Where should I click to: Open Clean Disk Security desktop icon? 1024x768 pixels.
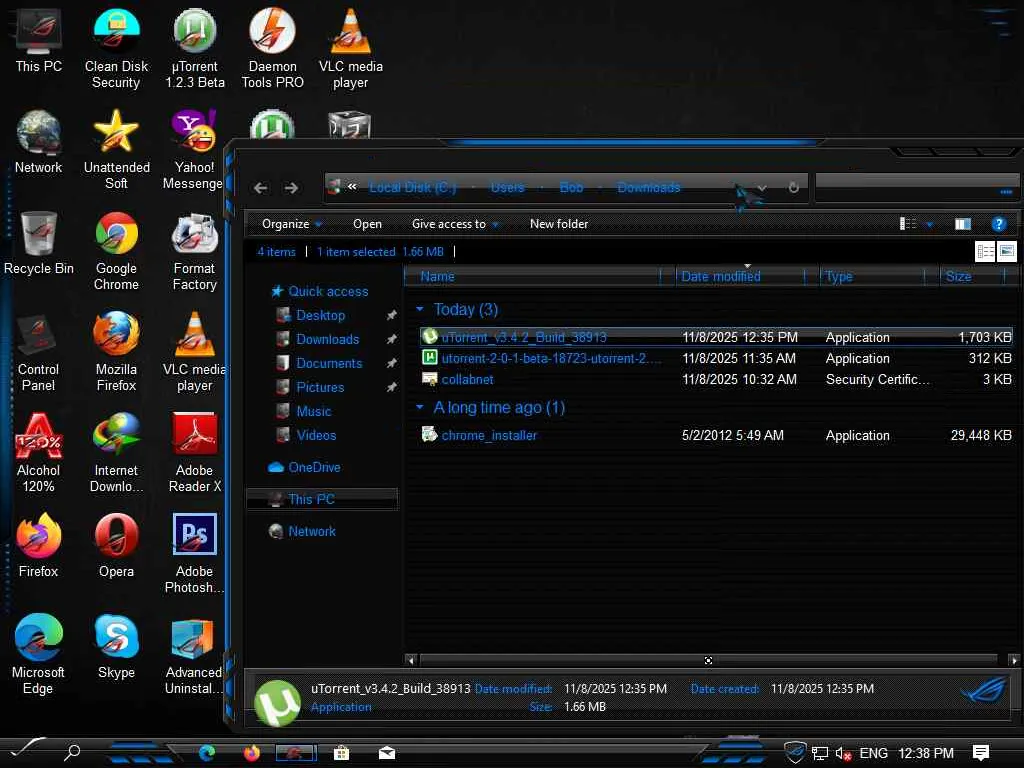[x=116, y=49]
